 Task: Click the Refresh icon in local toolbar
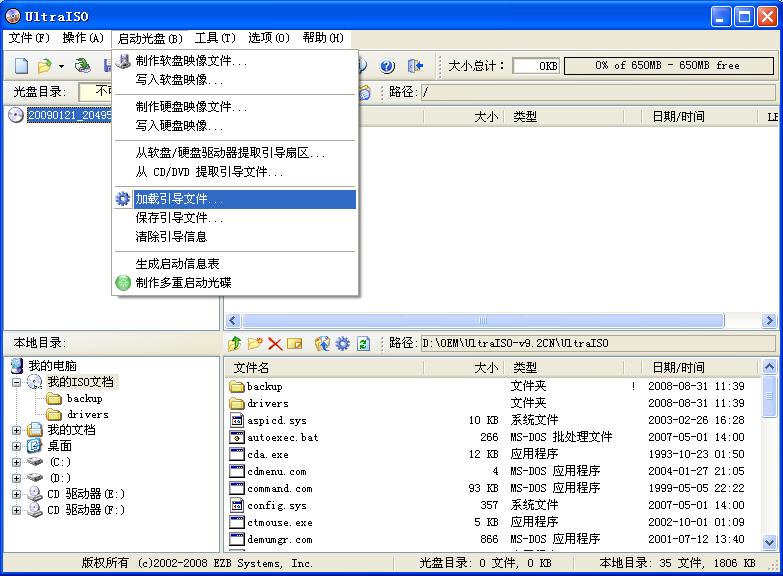[363, 344]
